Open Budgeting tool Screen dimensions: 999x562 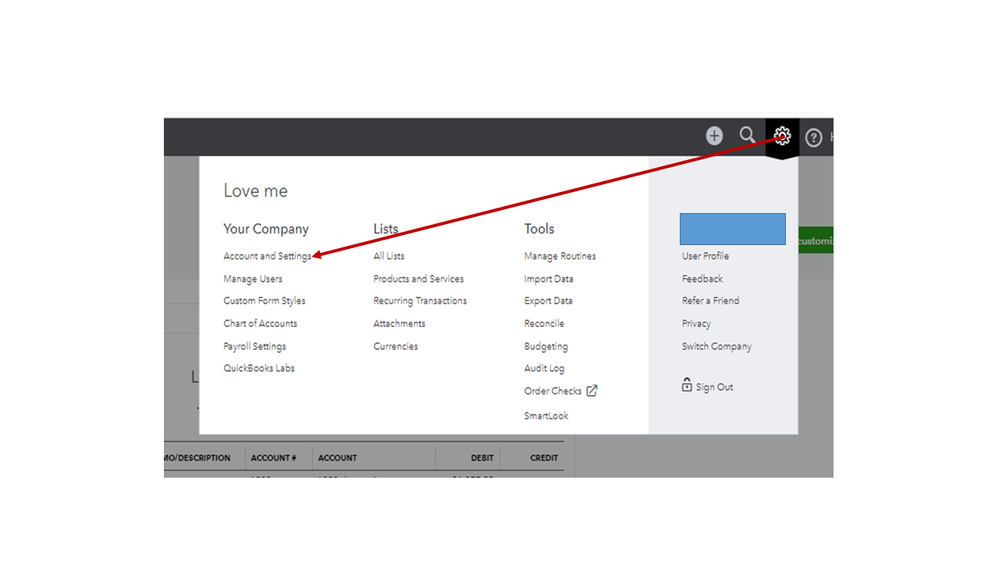[x=546, y=347]
